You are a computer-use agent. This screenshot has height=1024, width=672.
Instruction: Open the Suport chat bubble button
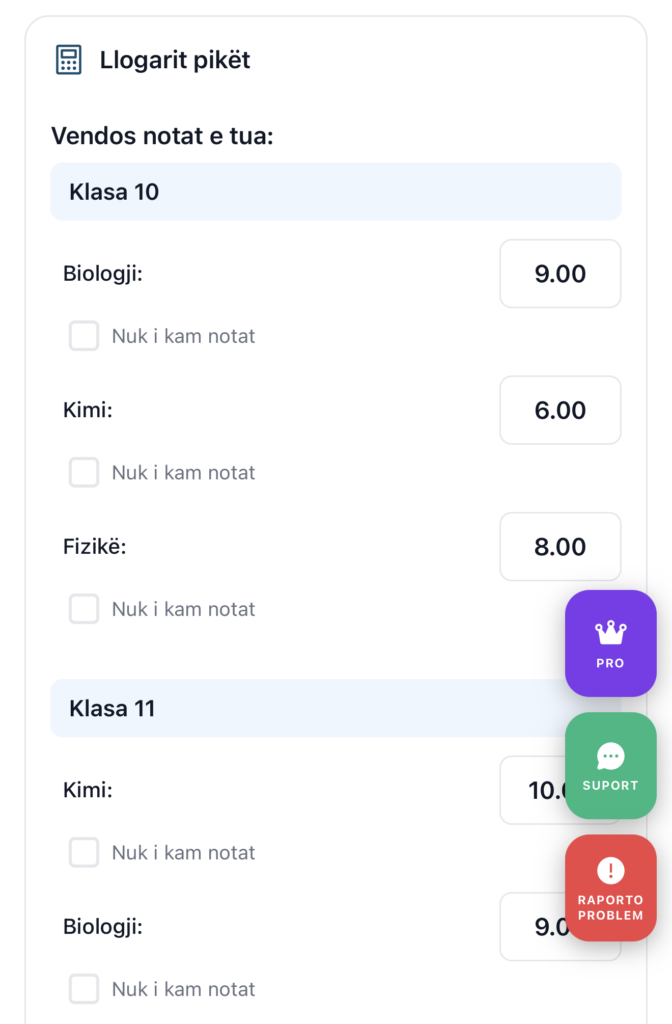coord(610,766)
